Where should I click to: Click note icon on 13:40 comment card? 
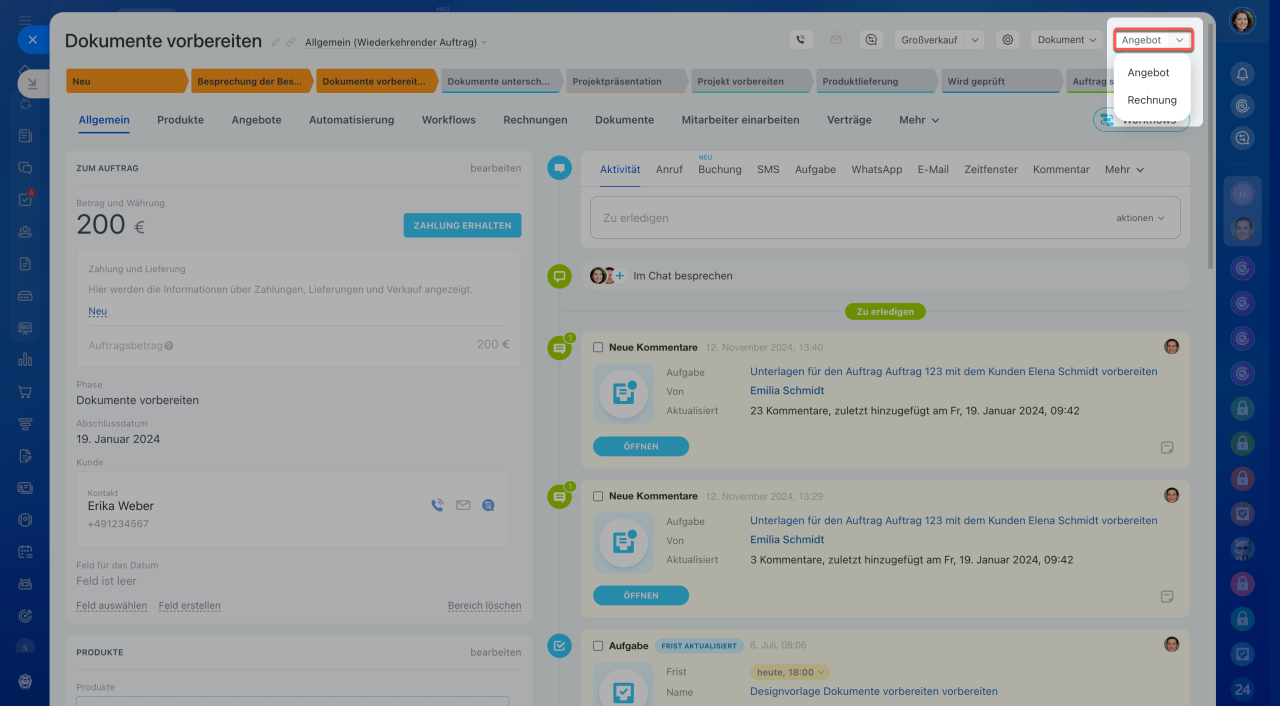(x=1167, y=447)
